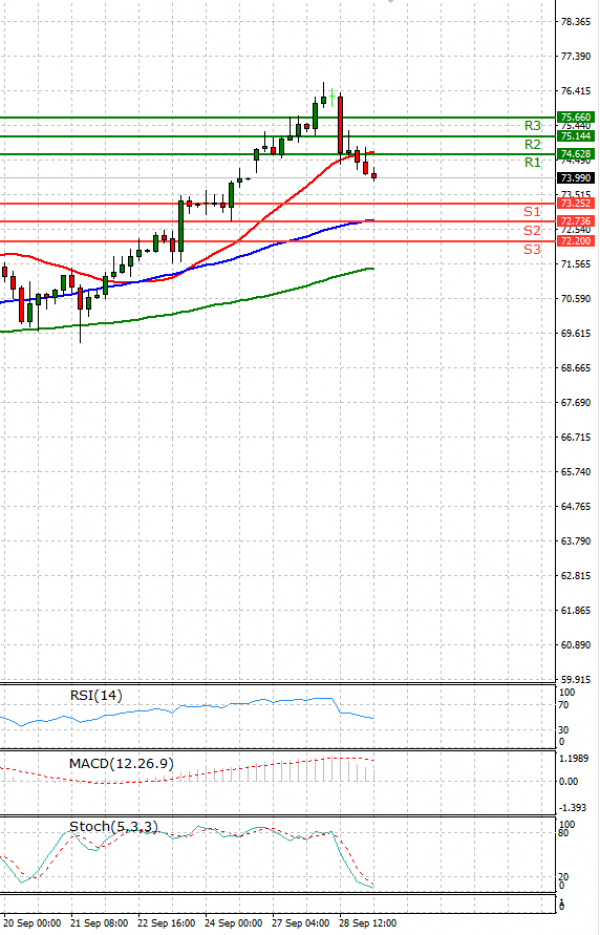Click the 28 Sep 12:00 time label
Image resolution: width=600 pixels, height=935 pixels.
point(368,923)
